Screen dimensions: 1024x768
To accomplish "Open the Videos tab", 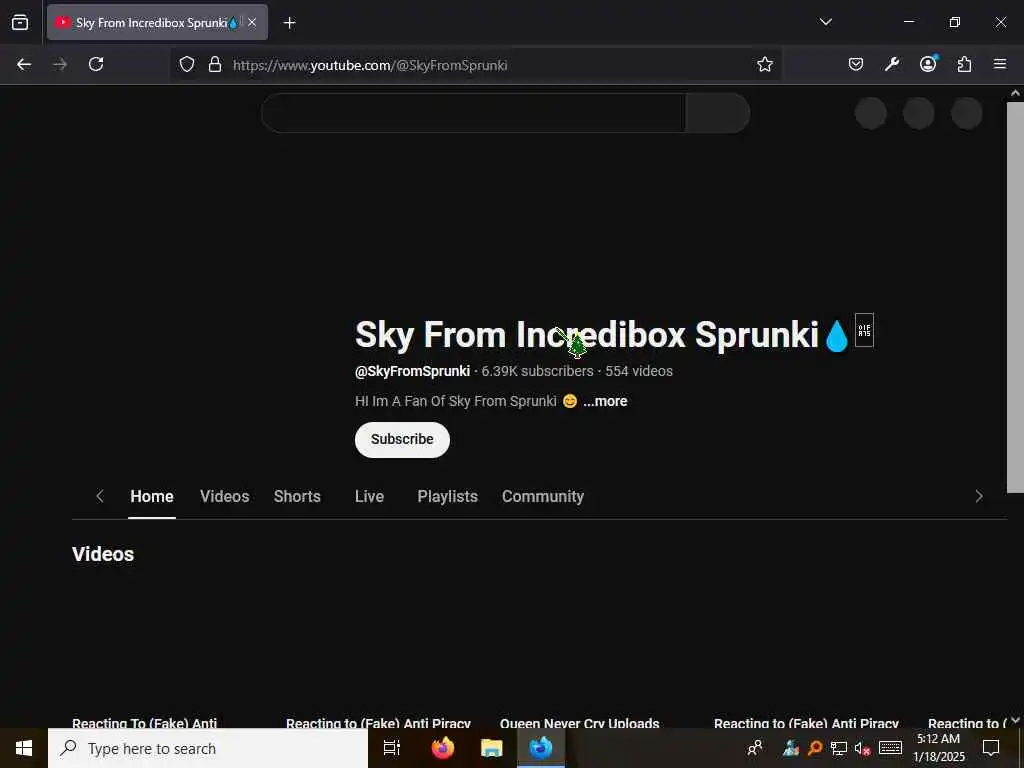I will click(x=225, y=496).
